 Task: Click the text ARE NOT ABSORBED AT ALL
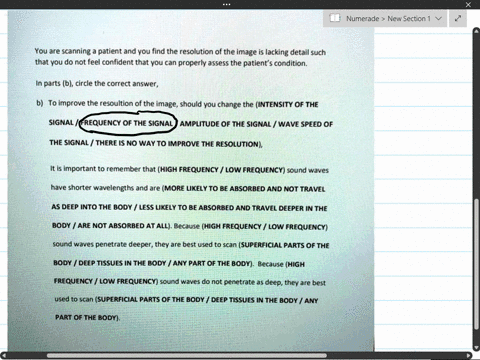(123, 226)
